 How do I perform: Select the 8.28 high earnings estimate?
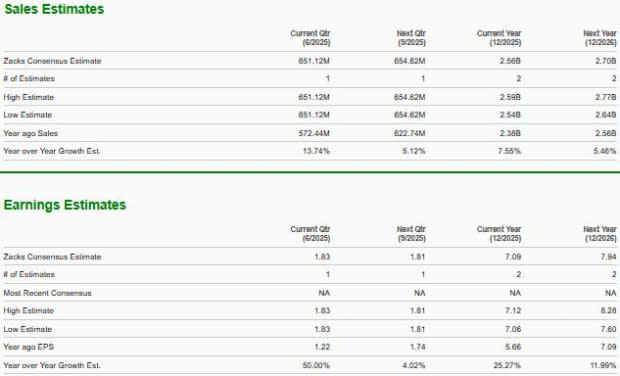609,311
